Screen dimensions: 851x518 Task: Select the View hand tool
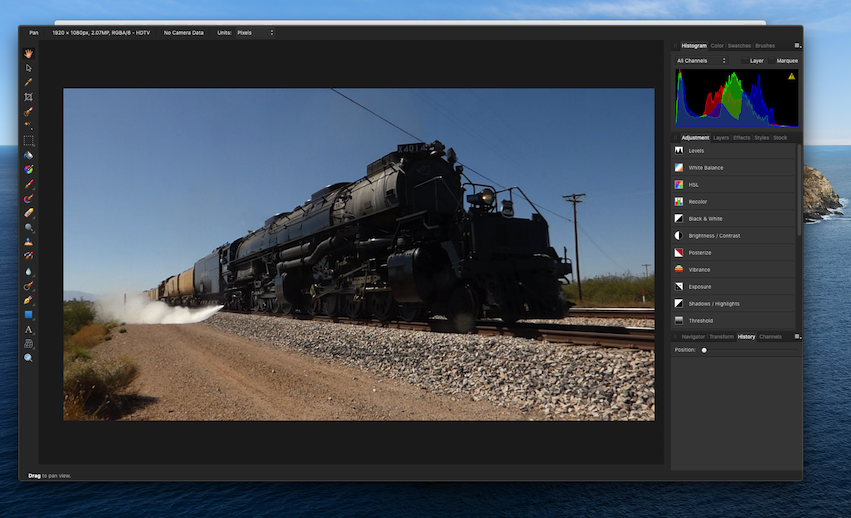click(28, 53)
